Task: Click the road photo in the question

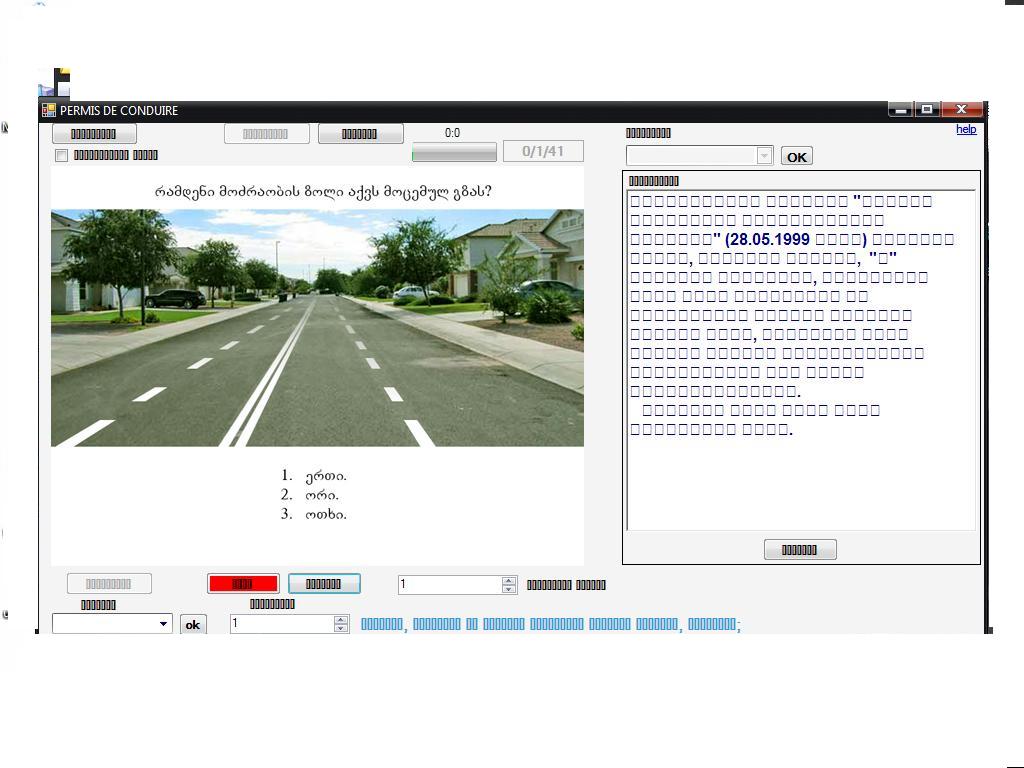Action: pyautogui.click(x=317, y=328)
